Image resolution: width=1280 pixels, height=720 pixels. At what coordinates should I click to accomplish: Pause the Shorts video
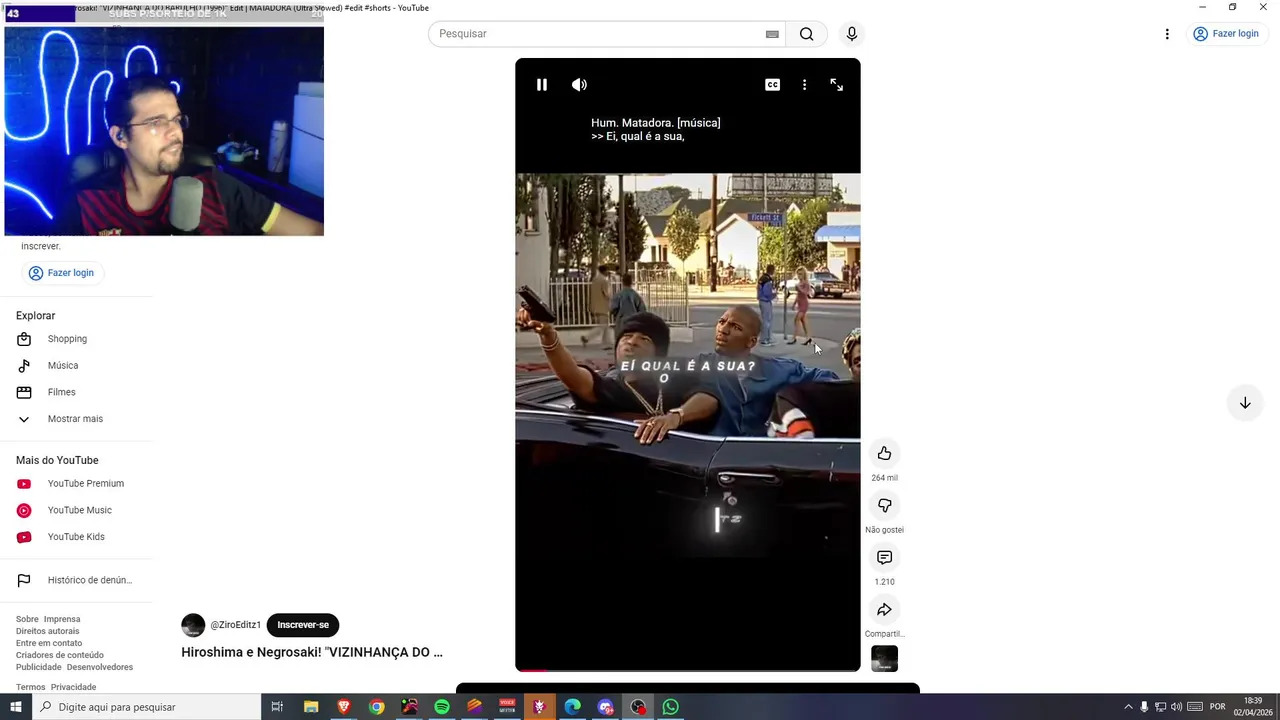point(541,85)
